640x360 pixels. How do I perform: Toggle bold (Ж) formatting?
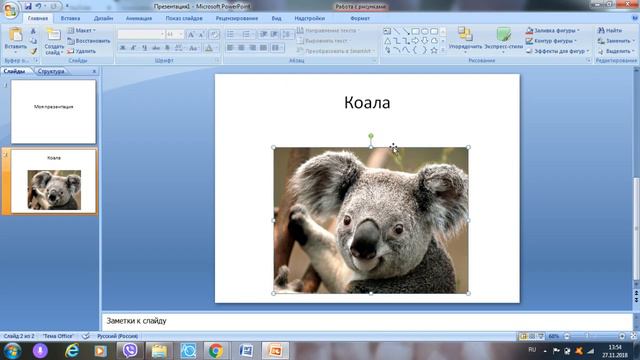(122, 48)
